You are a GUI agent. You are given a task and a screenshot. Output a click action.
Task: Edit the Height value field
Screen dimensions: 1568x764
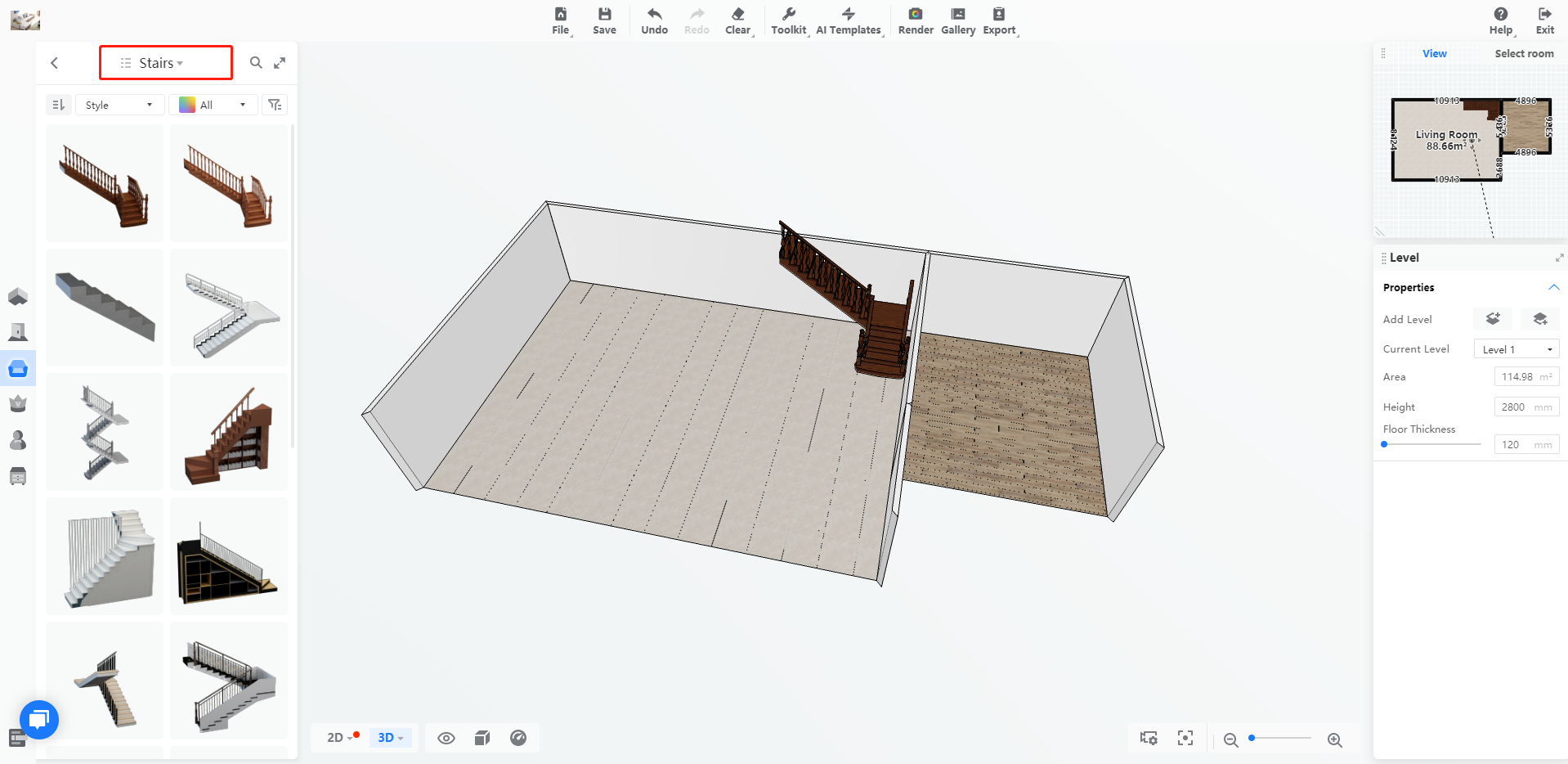1526,407
